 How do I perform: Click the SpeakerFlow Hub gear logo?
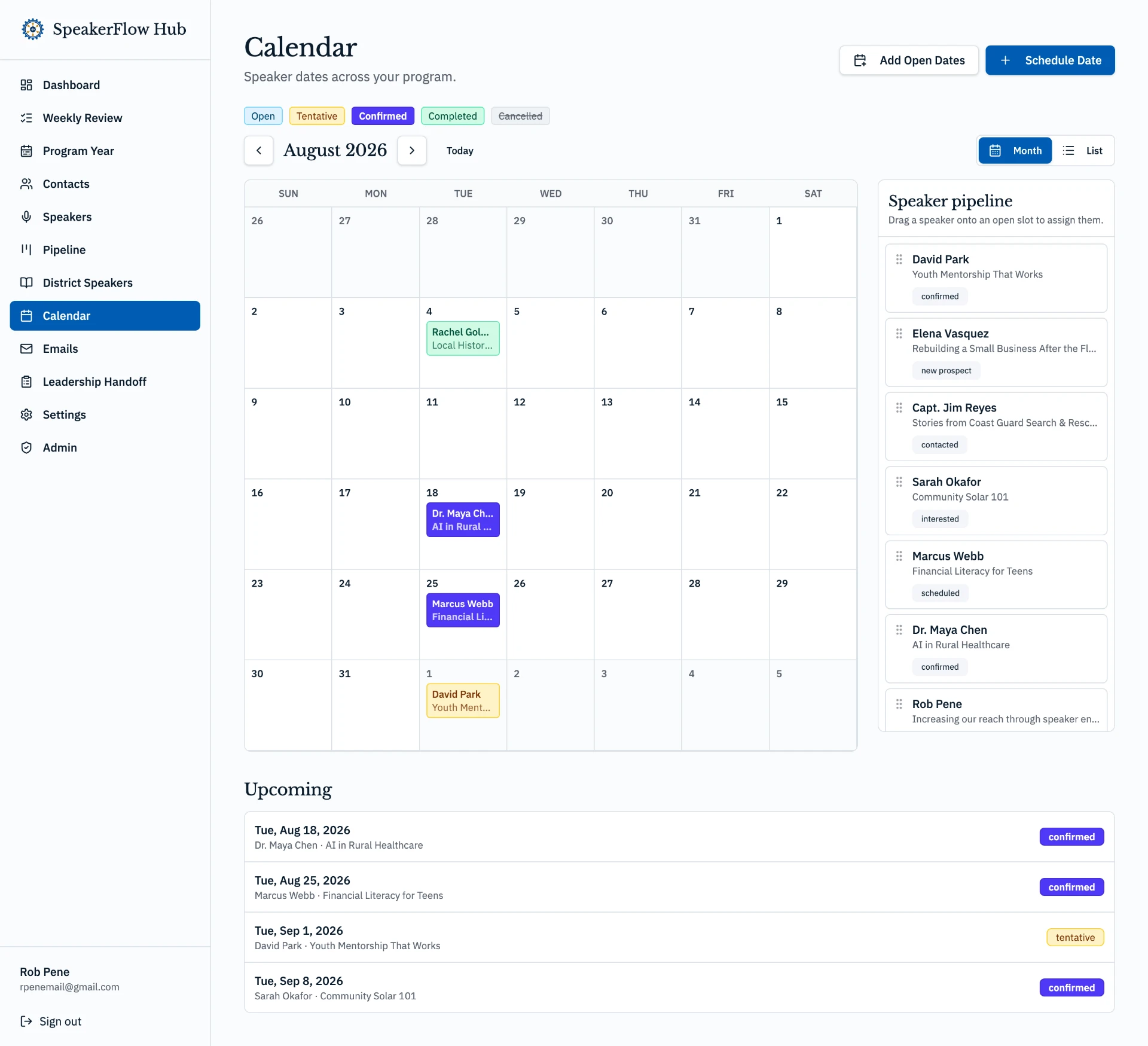click(x=33, y=29)
